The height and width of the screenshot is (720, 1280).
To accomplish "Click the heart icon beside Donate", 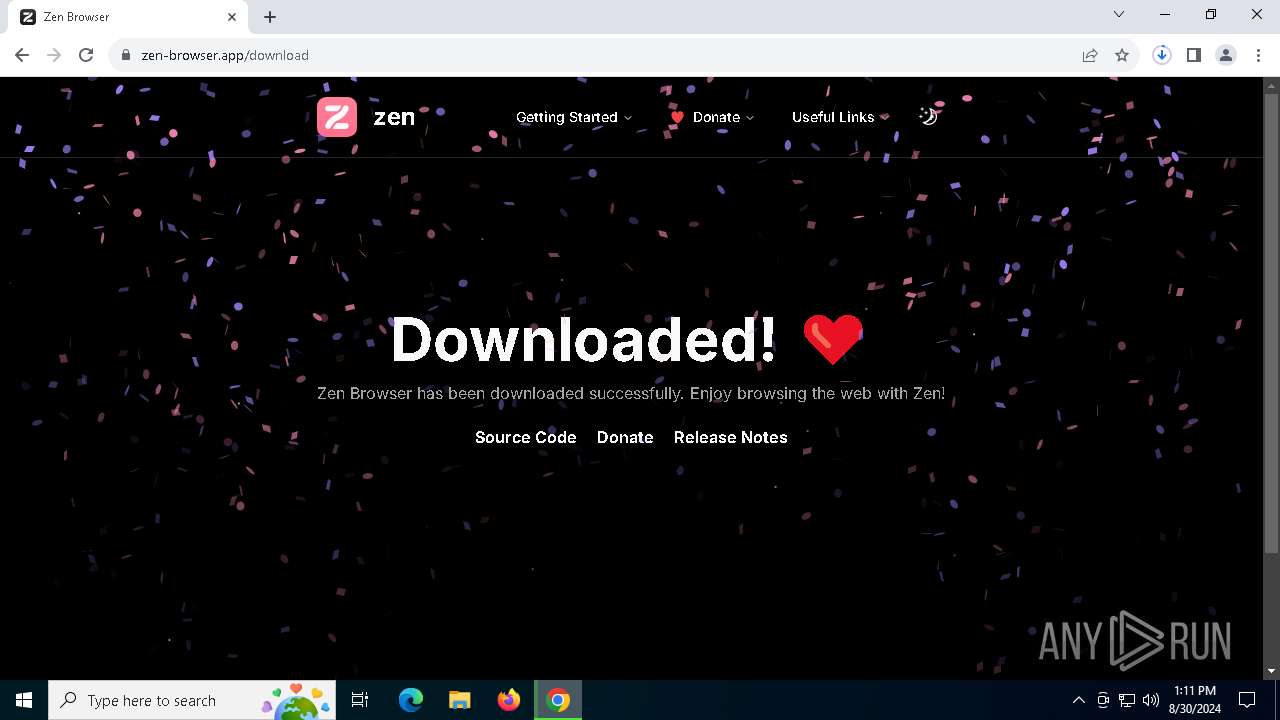I will [677, 117].
